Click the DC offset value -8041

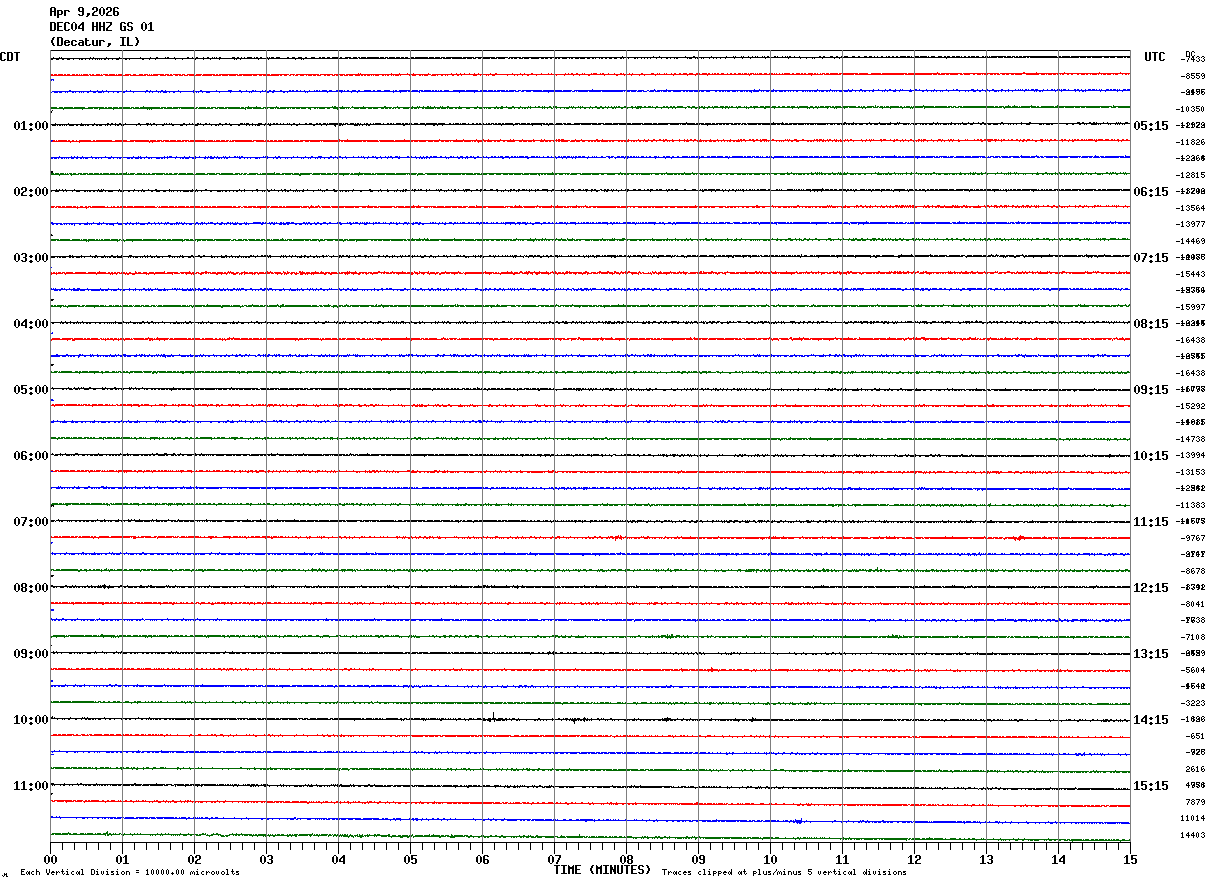point(1192,604)
